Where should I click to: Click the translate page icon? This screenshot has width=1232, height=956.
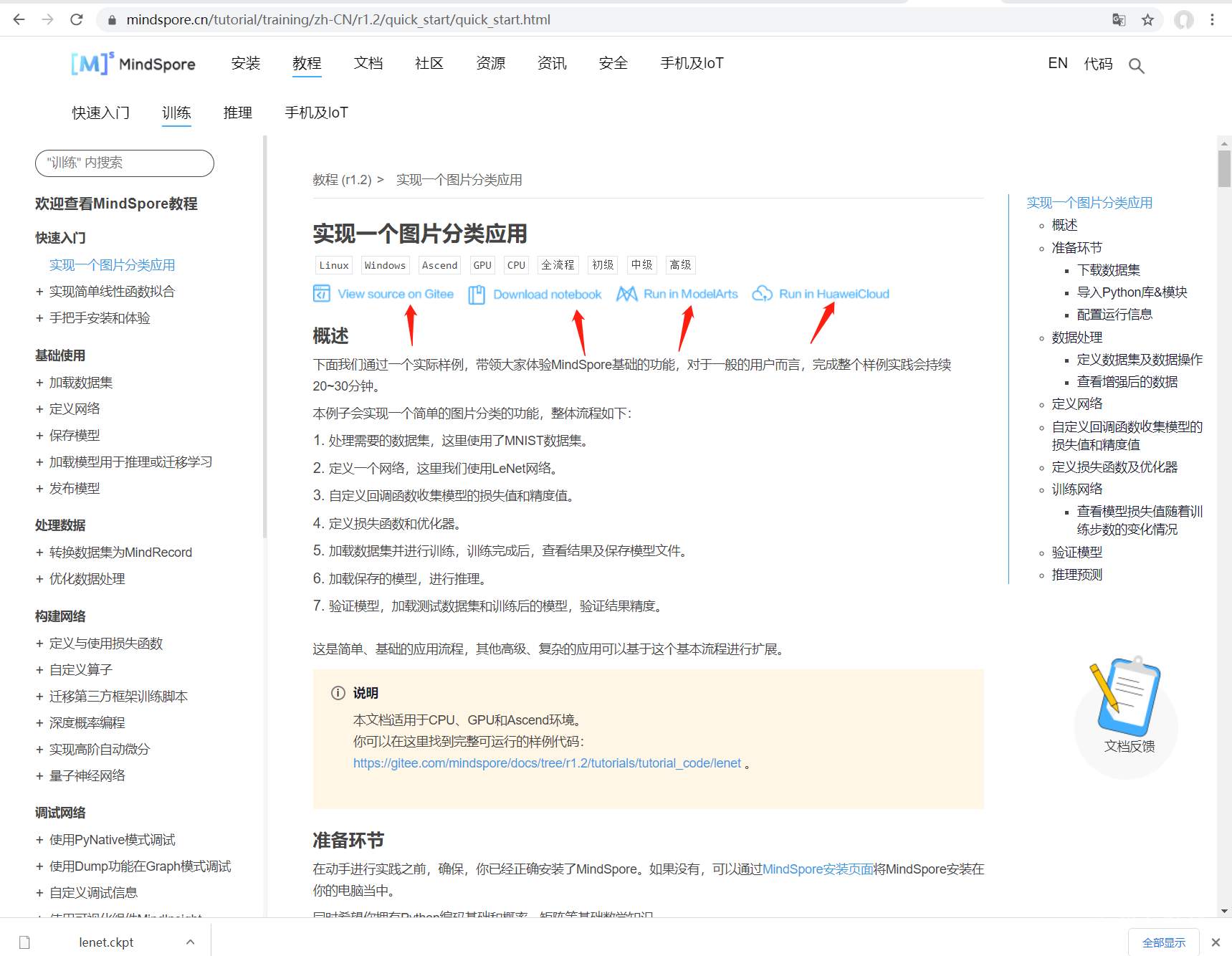(1119, 20)
